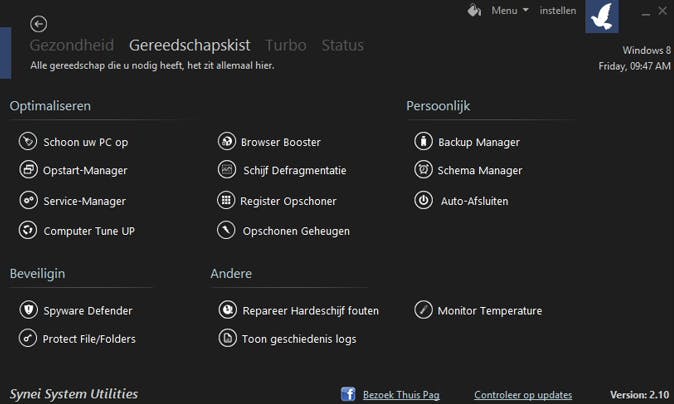Click the back arrow button
674x404 pixels.
pyautogui.click(x=39, y=24)
